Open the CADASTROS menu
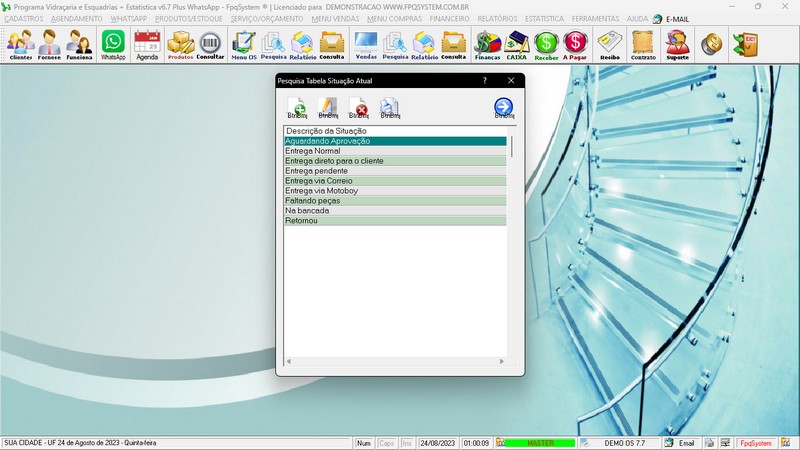Viewport: 800px width, 450px height. [24, 19]
